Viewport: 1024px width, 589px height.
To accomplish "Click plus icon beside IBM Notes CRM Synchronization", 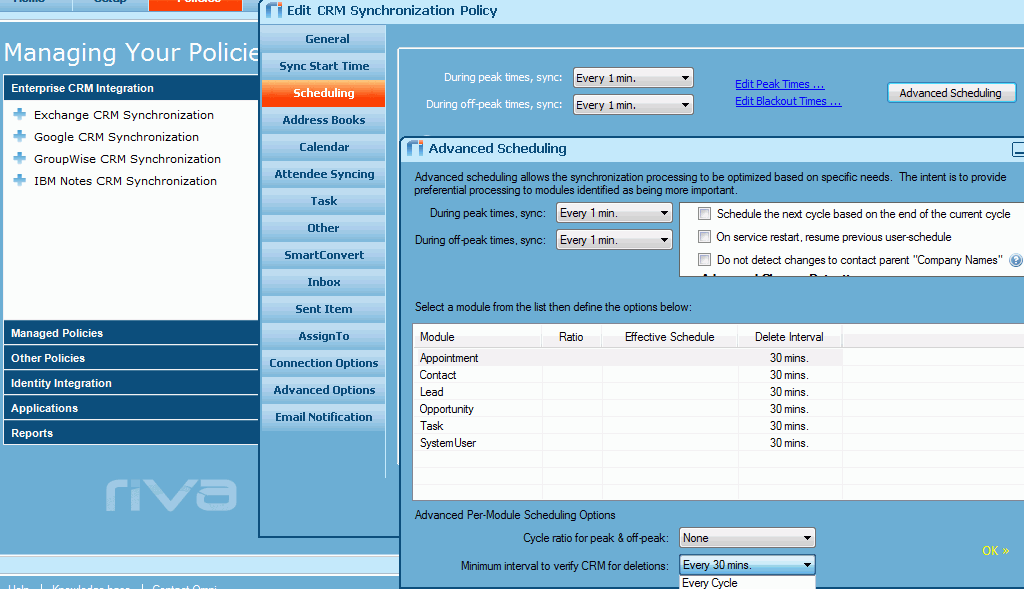I will point(19,181).
